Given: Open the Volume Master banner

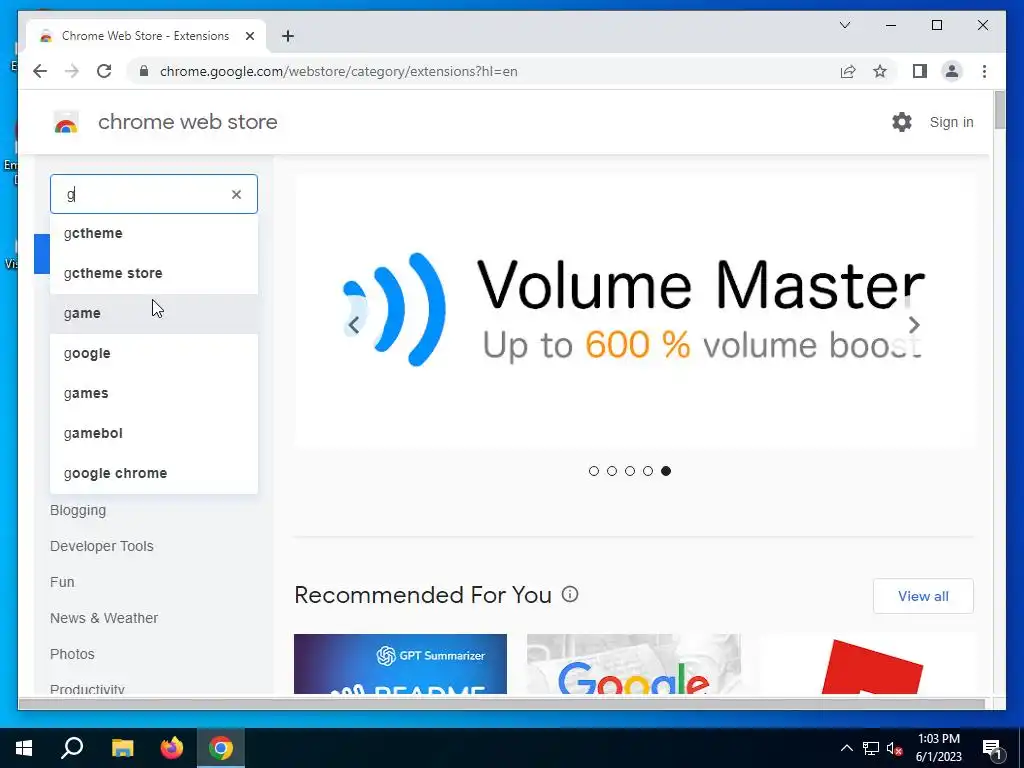Looking at the screenshot, I should pyautogui.click(x=634, y=312).
